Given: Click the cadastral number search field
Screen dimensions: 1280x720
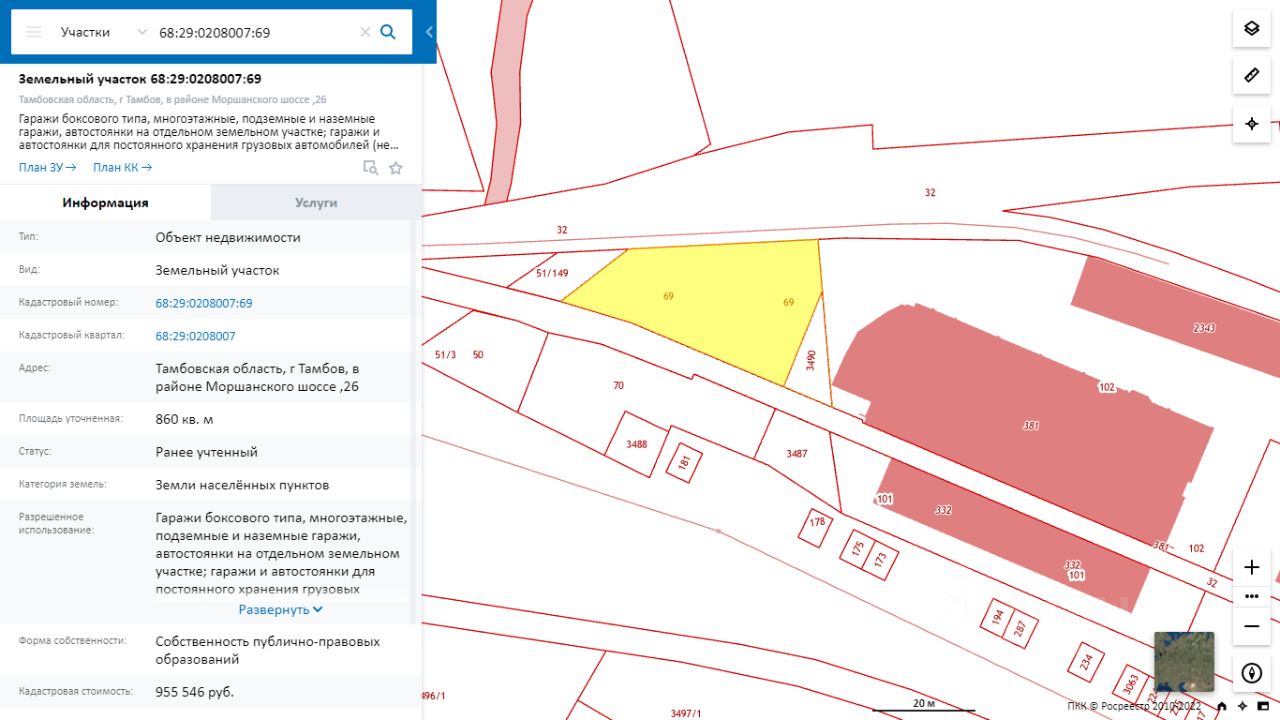Looking at the screenshot, I should coord(255,32).
